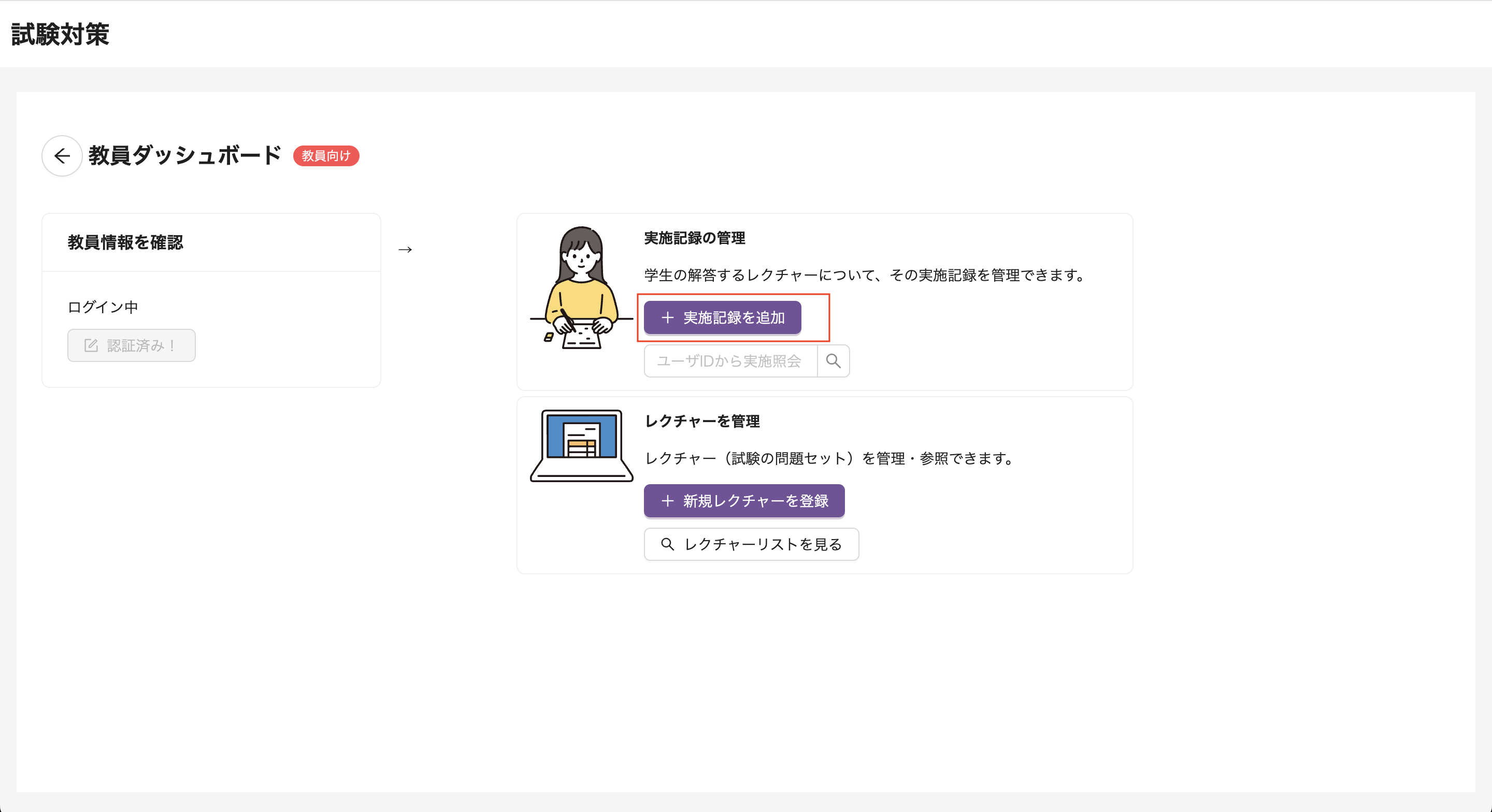This screenshot has width=1492, height=812.
Task: Click search icon in レクチャーリストを見る button
Action: pos(667,544)
